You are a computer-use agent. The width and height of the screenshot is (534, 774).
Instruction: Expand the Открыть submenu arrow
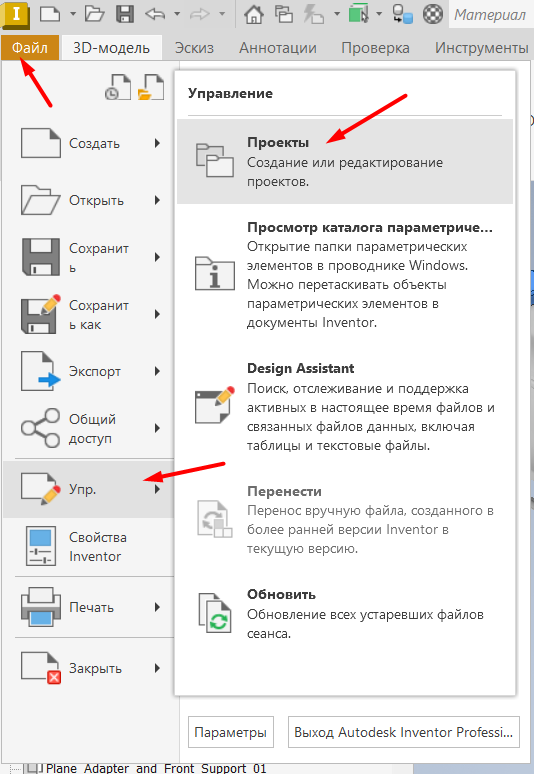pyautogui.click(x=157, y=200)
